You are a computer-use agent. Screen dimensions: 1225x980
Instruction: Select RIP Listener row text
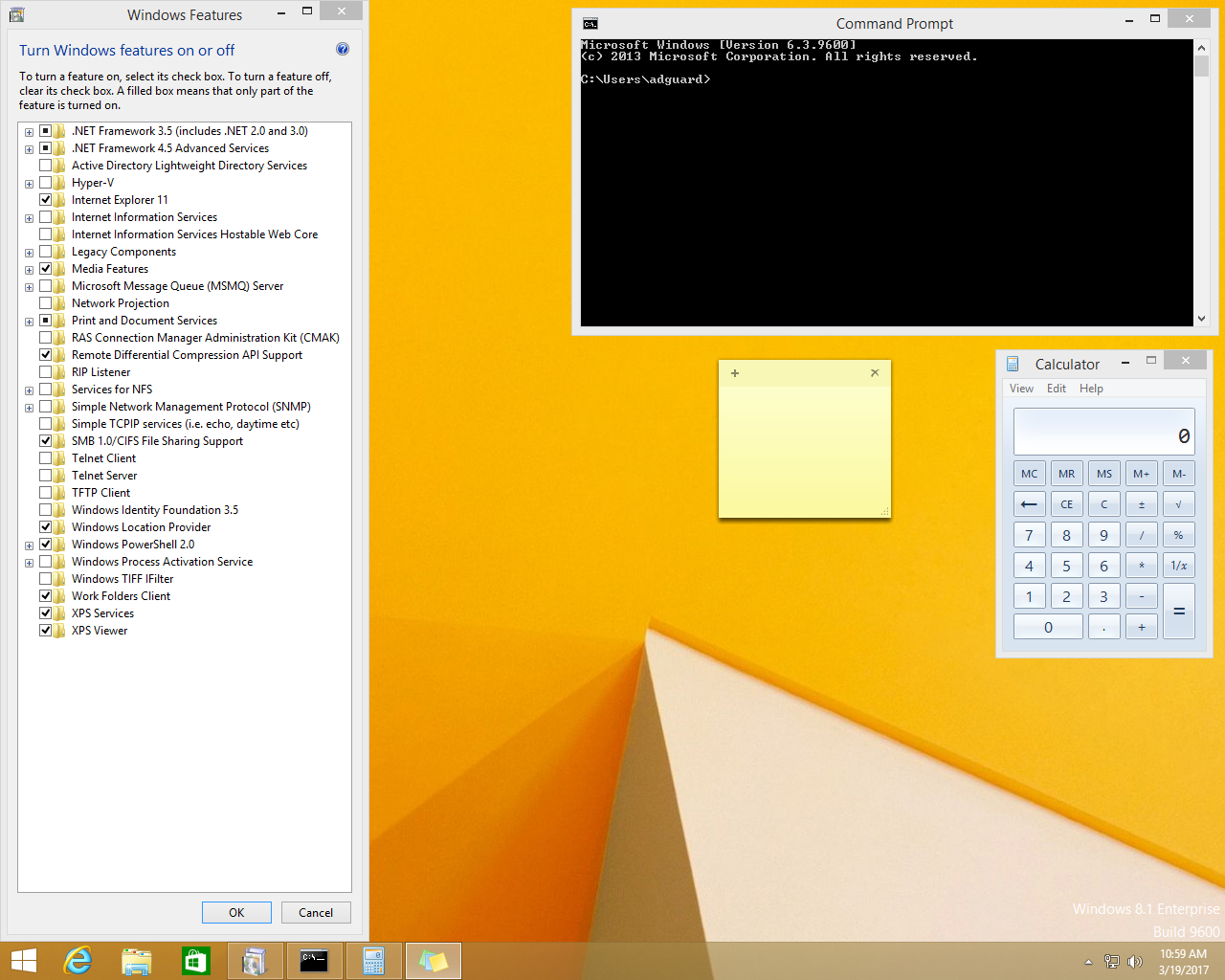pos(100,372)
